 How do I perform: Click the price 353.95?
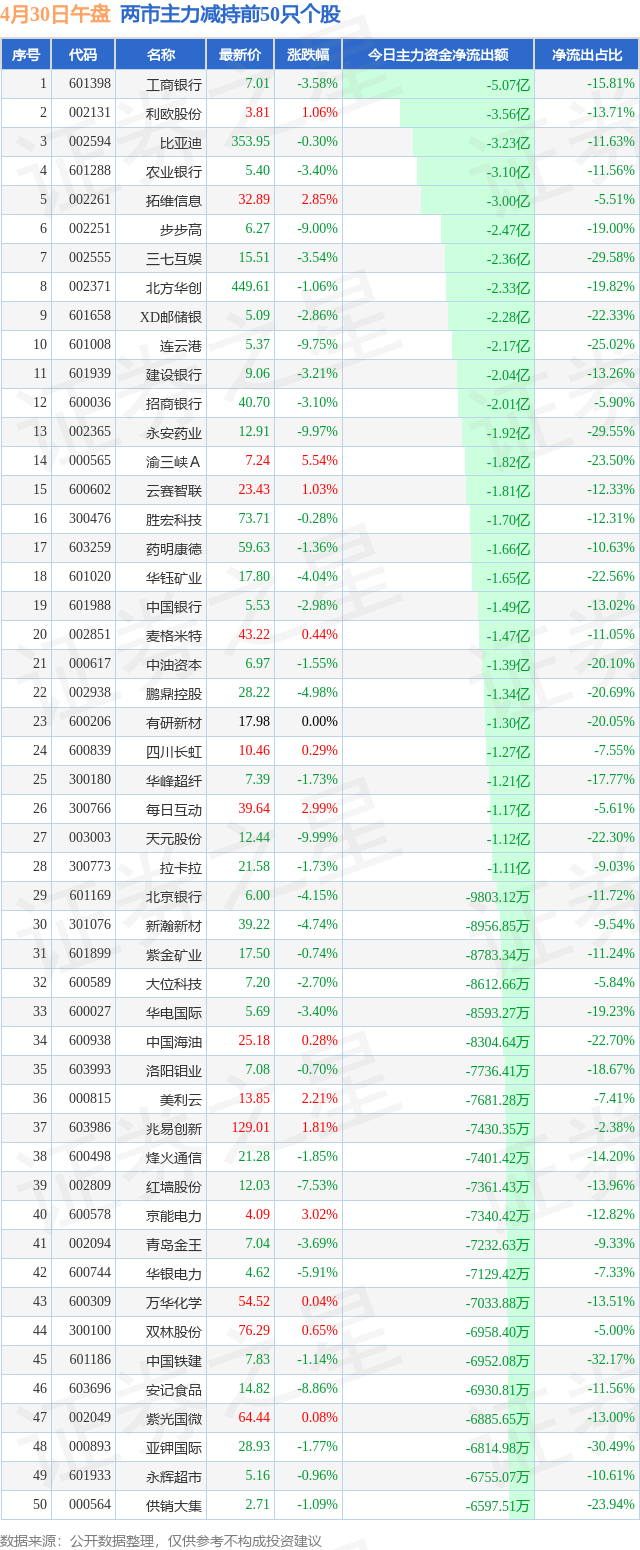(x=251, y=142)
